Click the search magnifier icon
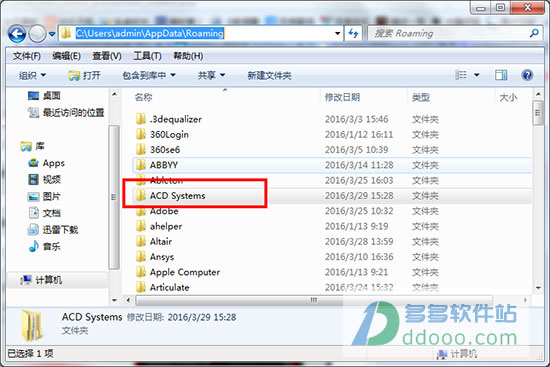 [534, 33]
